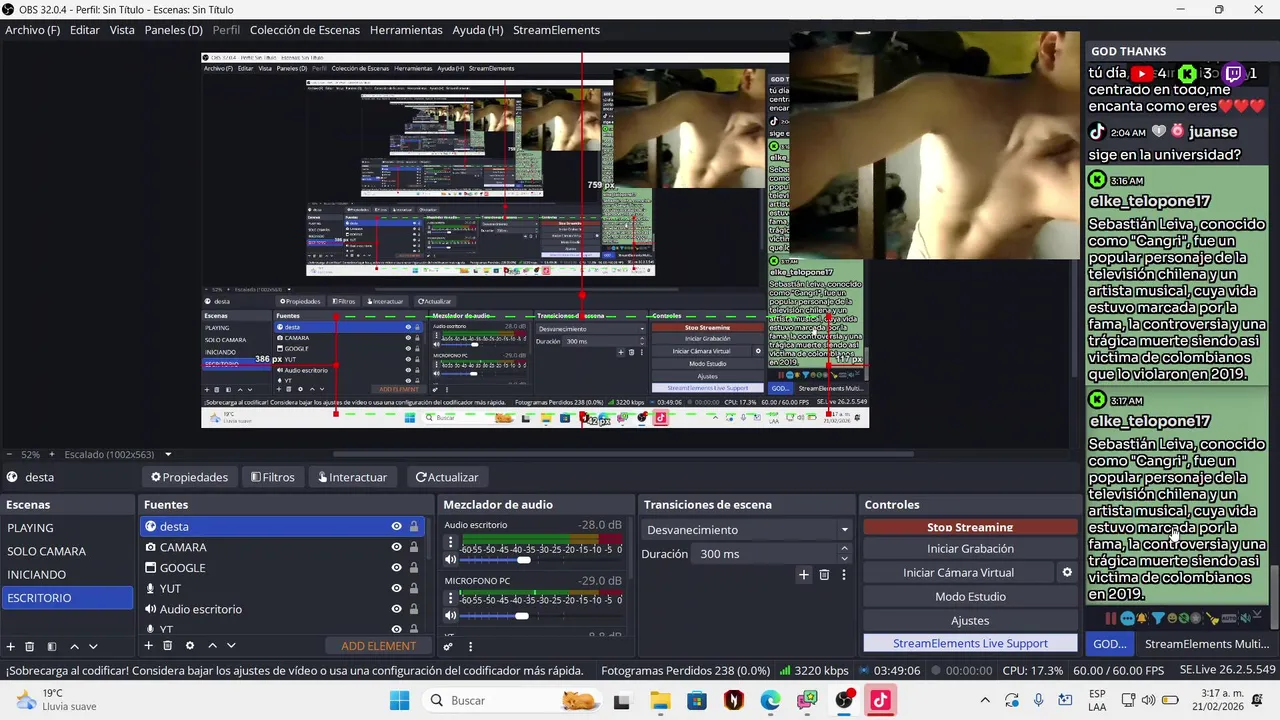
Task: Open Ajustes settings button
Action: 970,621
